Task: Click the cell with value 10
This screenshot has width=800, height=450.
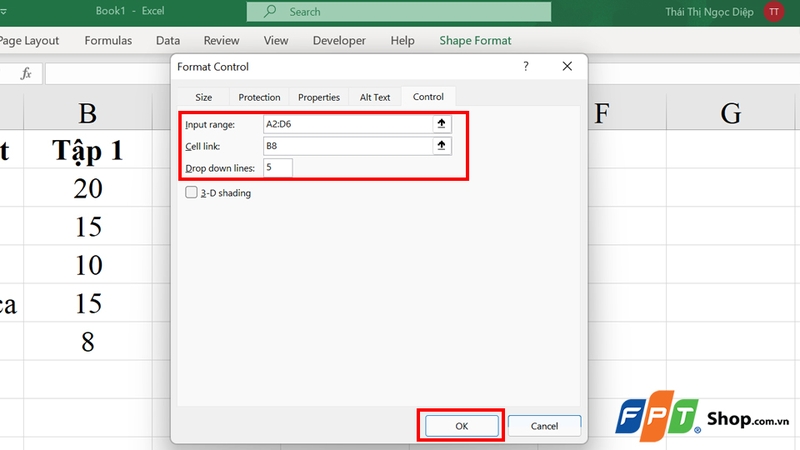Action: tap(88, 264)
